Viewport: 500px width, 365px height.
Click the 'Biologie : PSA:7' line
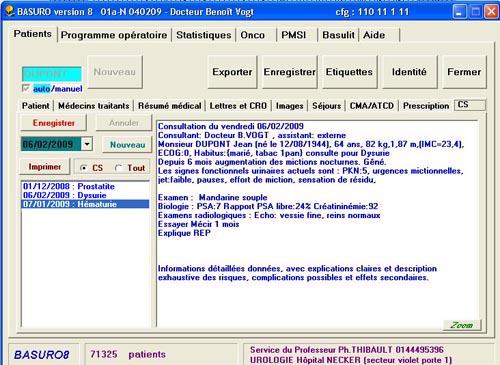(x=268, y=206)
